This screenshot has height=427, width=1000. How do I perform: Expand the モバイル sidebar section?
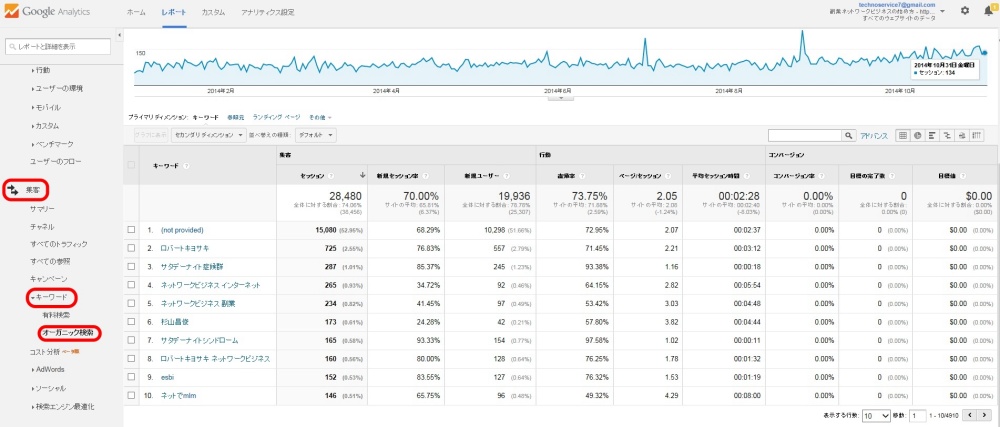coord(46,107)
